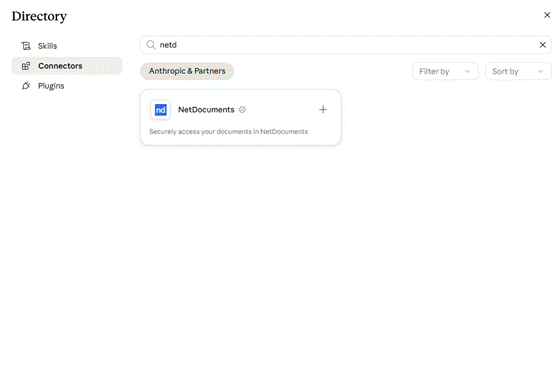
Task: Toggle the Anthropic & Partners filter chip
Action: point(187,71)
